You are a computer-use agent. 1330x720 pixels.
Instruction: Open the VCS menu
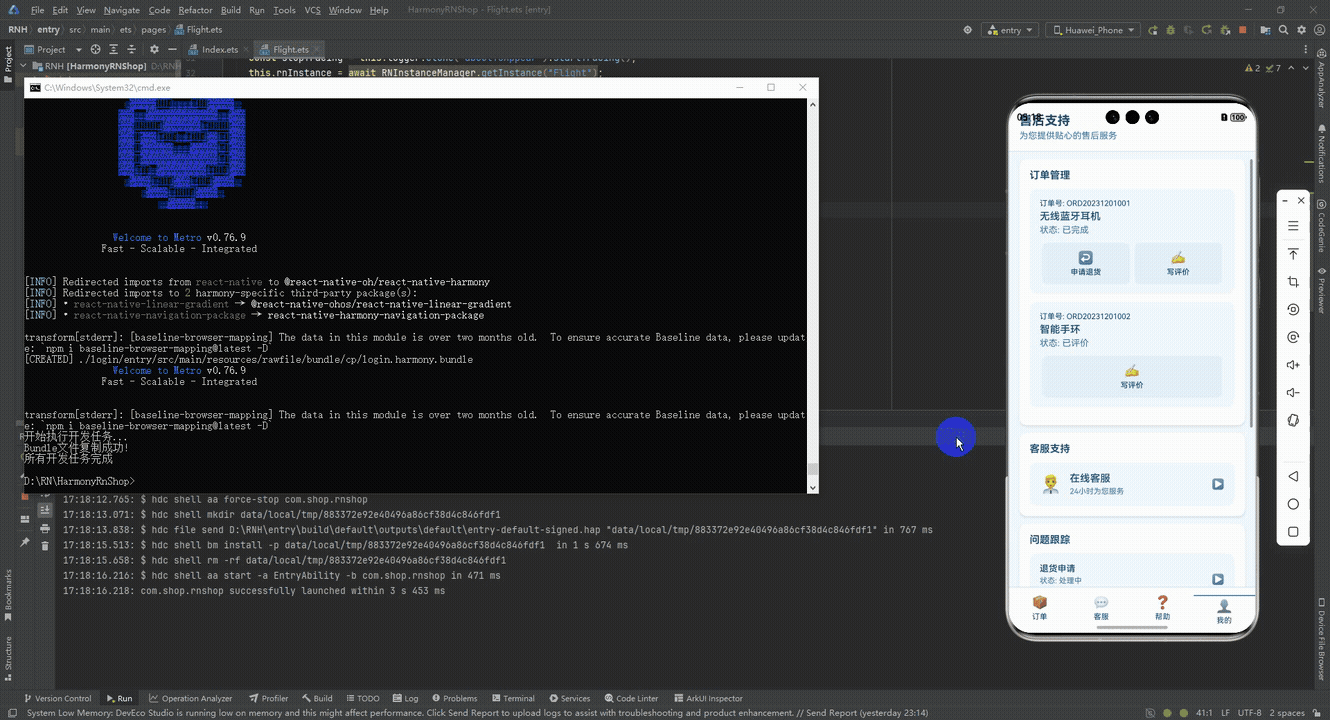(313, 10)
